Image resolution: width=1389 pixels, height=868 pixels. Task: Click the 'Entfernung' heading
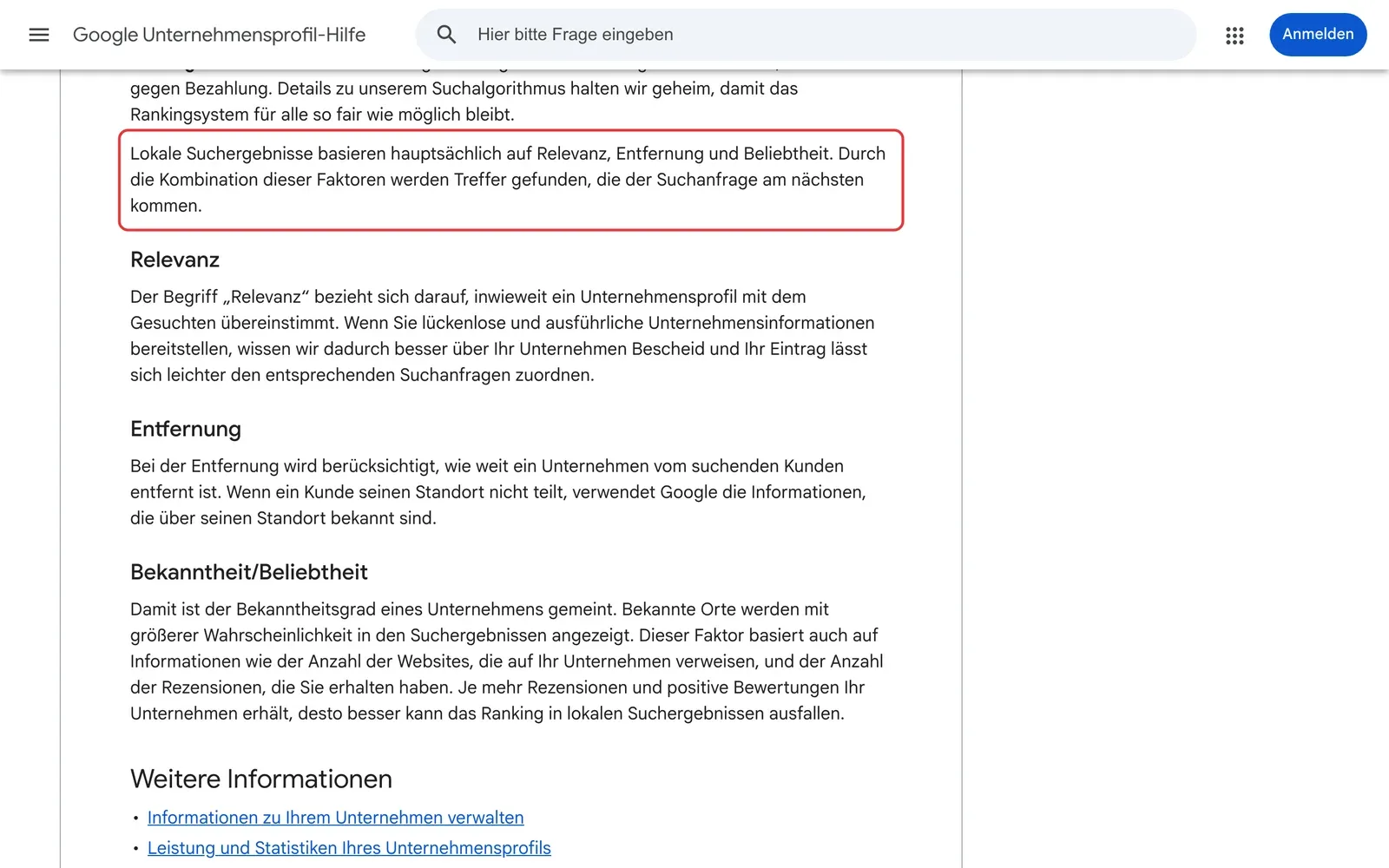click(x=186, y=429)
